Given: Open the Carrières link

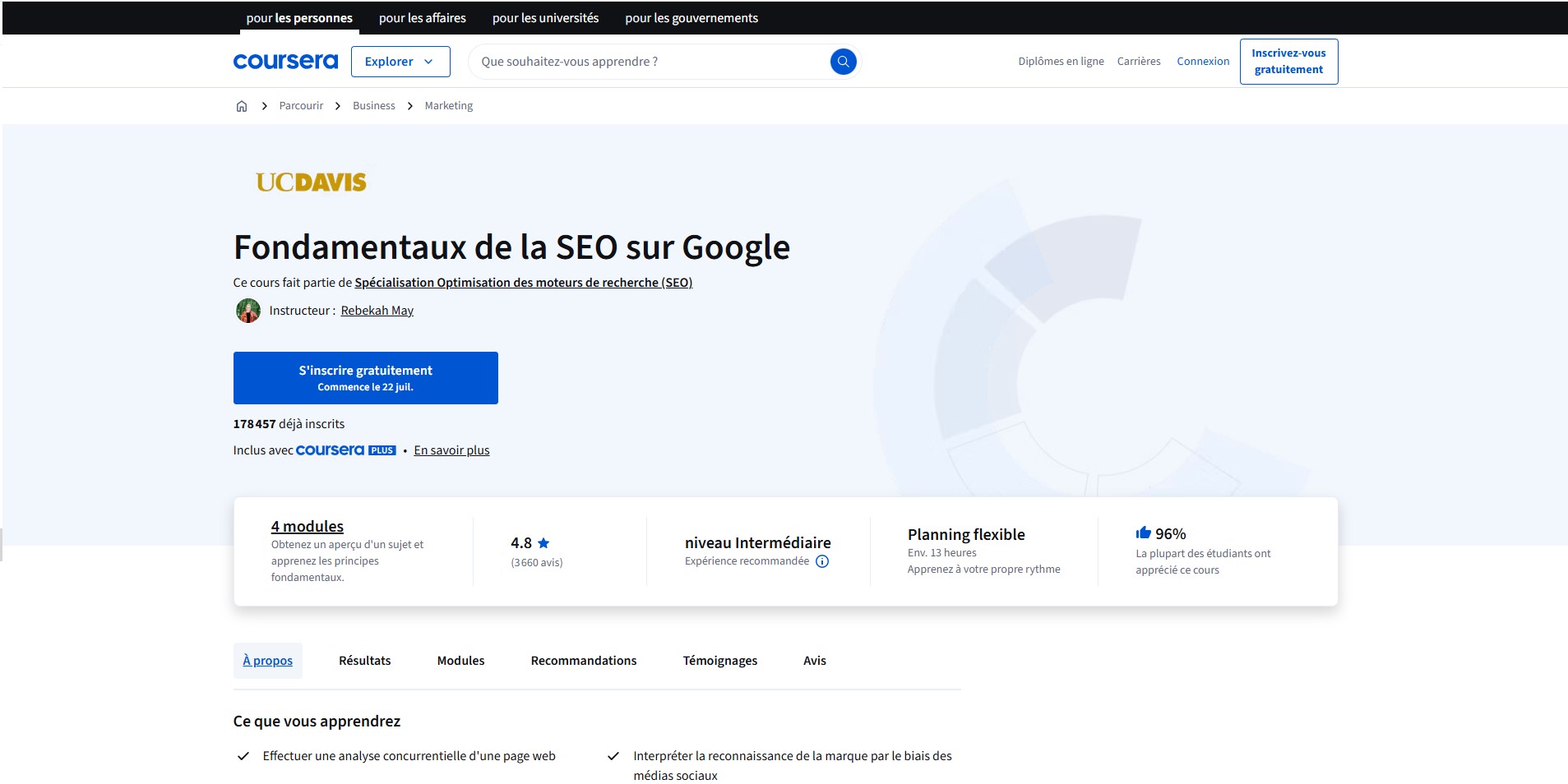Looking at the screenshot, I should click(x=1139, y=62).
